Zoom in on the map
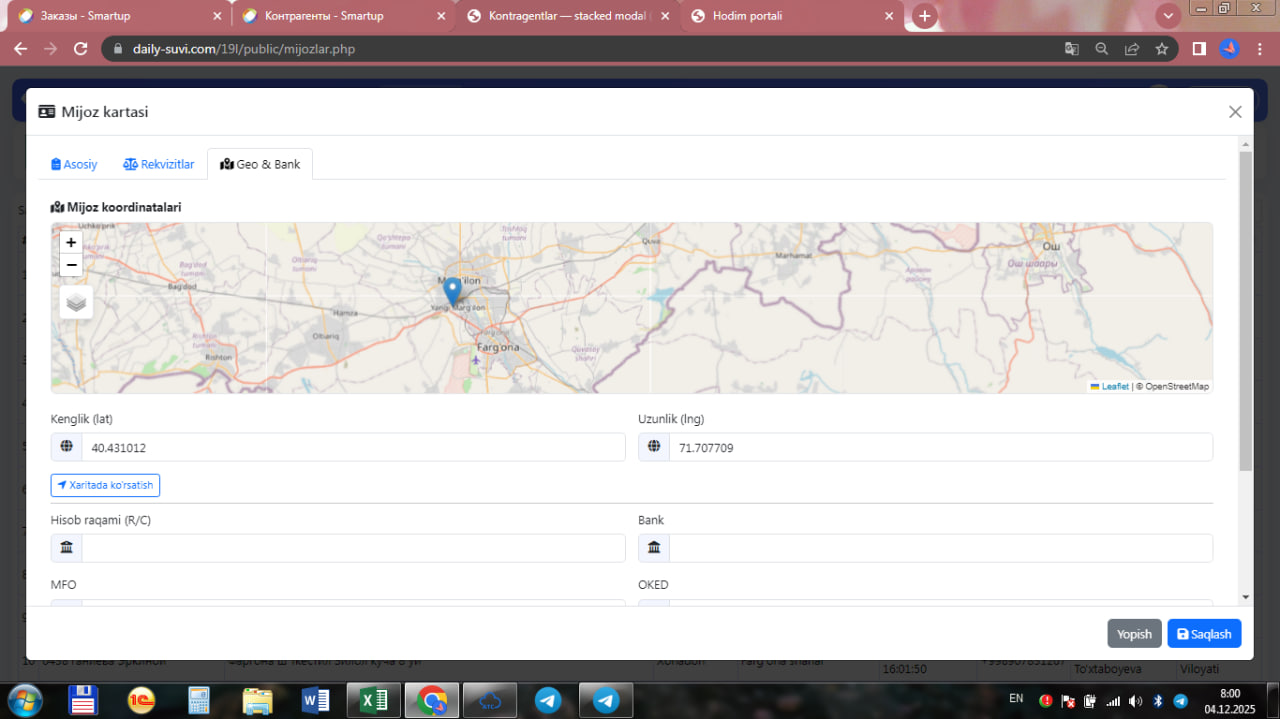 click(x=71, y=242)
